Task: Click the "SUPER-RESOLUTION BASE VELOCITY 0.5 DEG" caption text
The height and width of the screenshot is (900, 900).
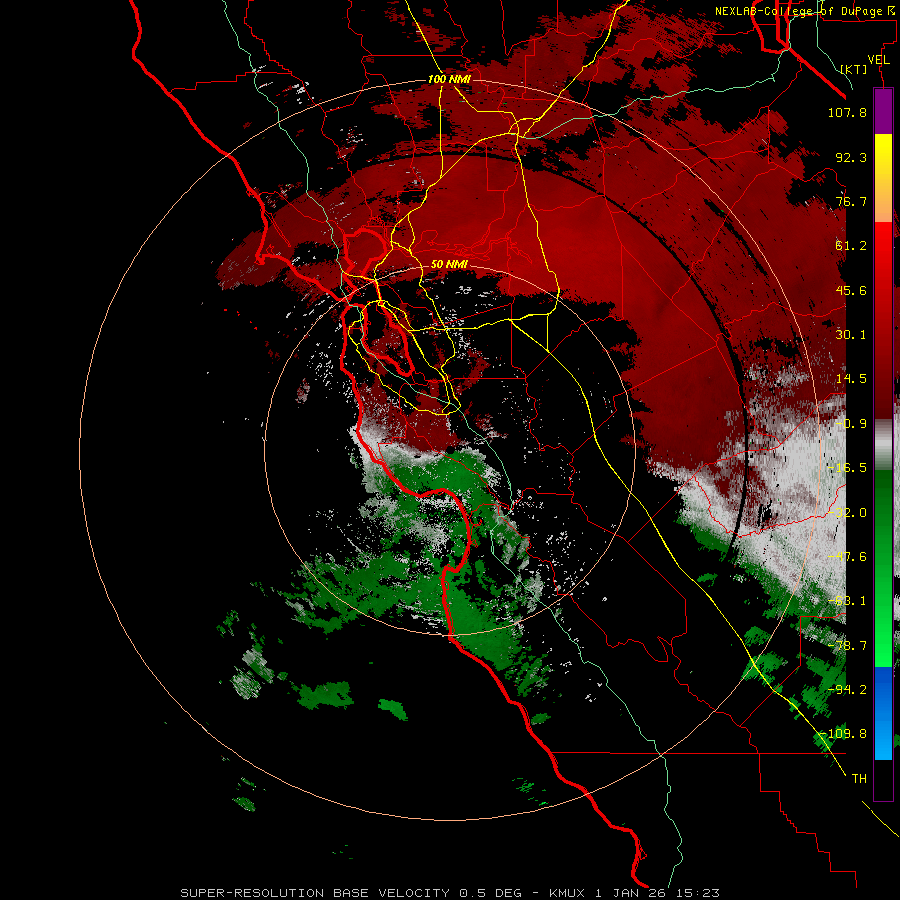Action: [x=351, y=893]
